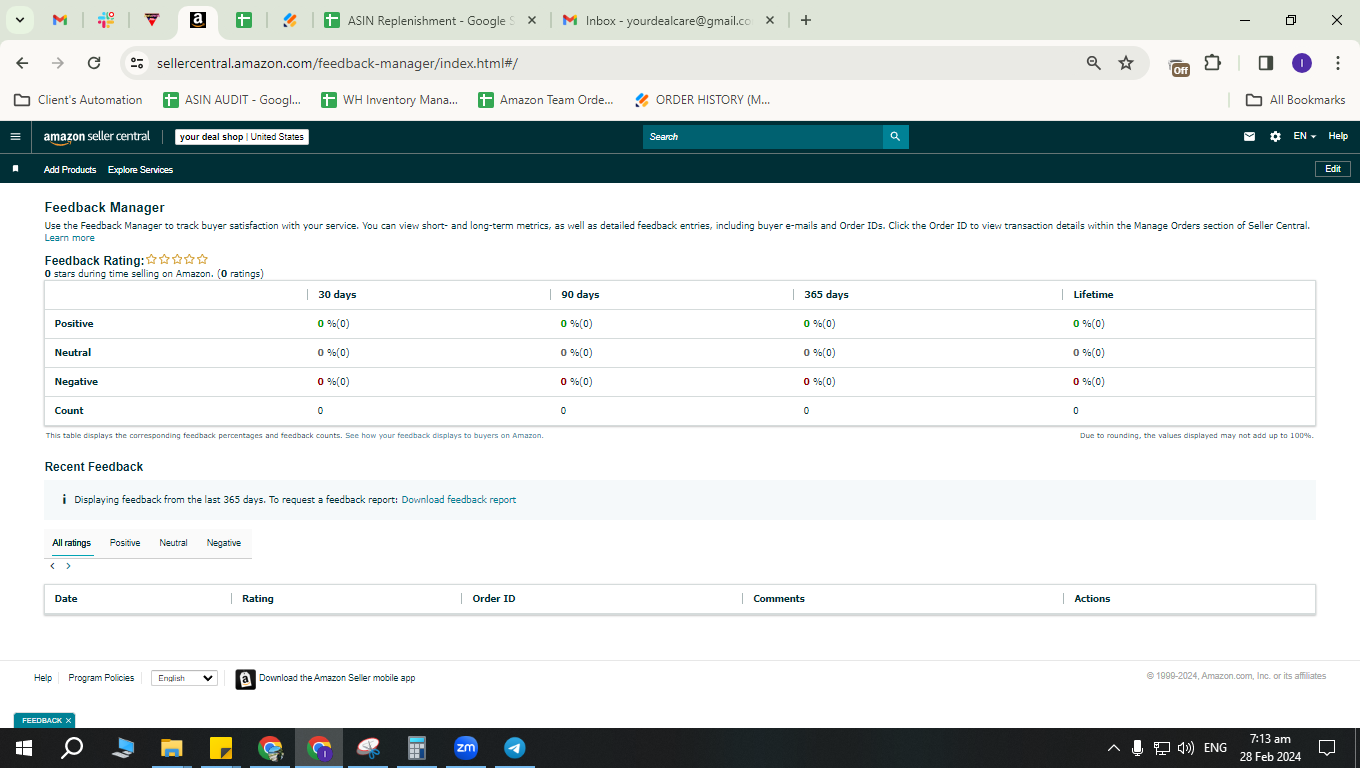Open the browser extensions puzzle icon
This screenshot has width=1360, height=768.
[x=1213, y=63]
